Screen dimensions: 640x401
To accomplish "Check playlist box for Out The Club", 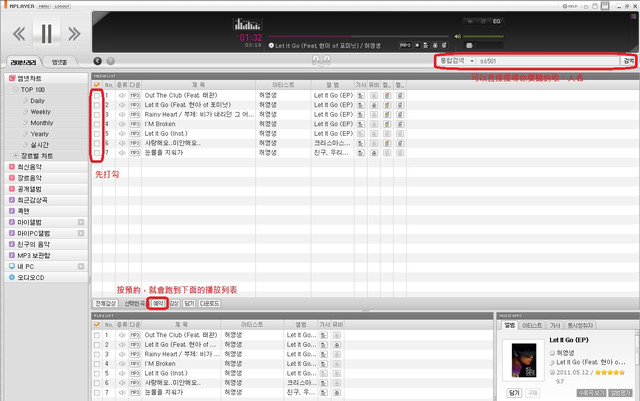I will (x=97, y=335).
